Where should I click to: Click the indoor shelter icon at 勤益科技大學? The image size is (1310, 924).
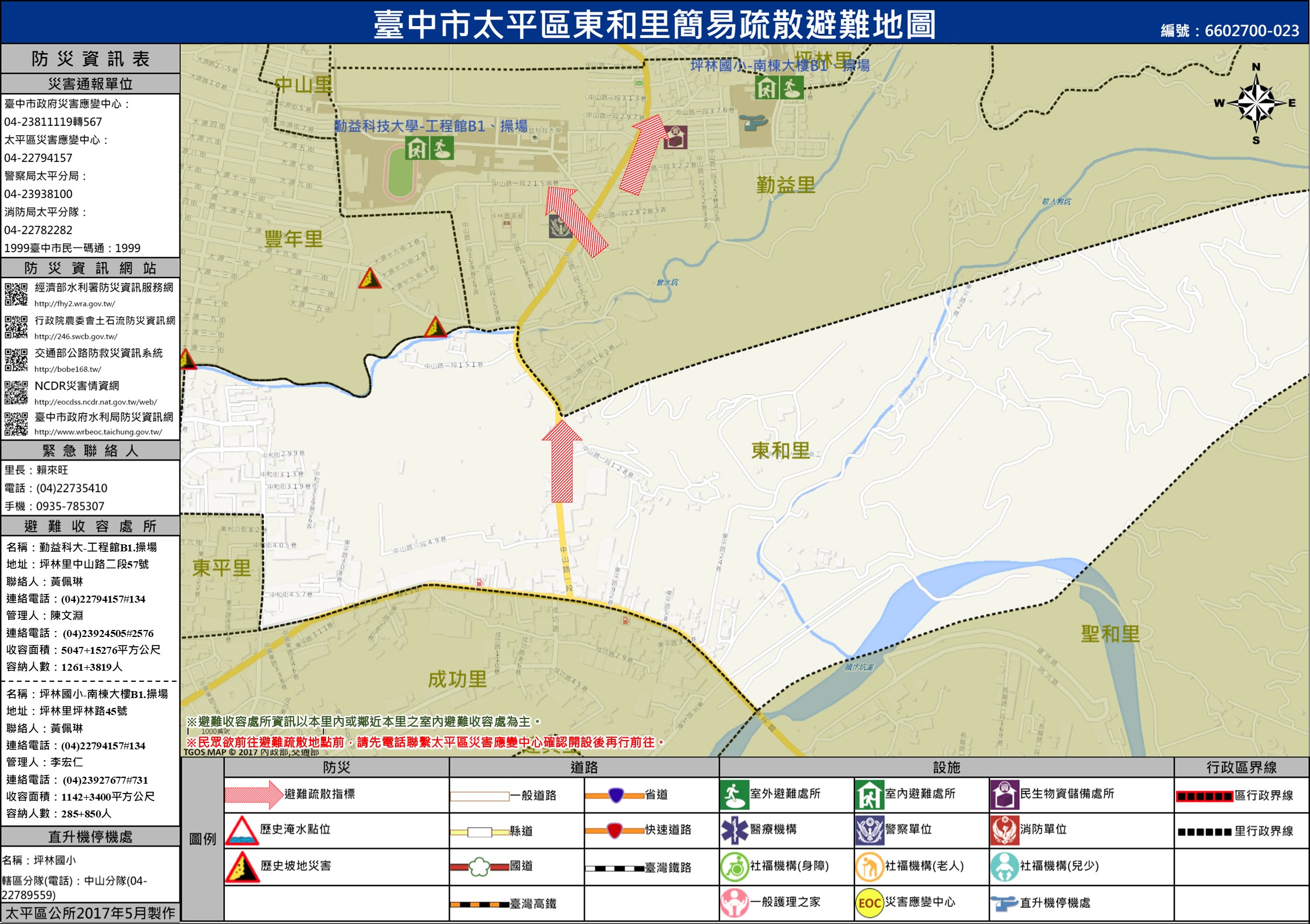tap(417, 148)
